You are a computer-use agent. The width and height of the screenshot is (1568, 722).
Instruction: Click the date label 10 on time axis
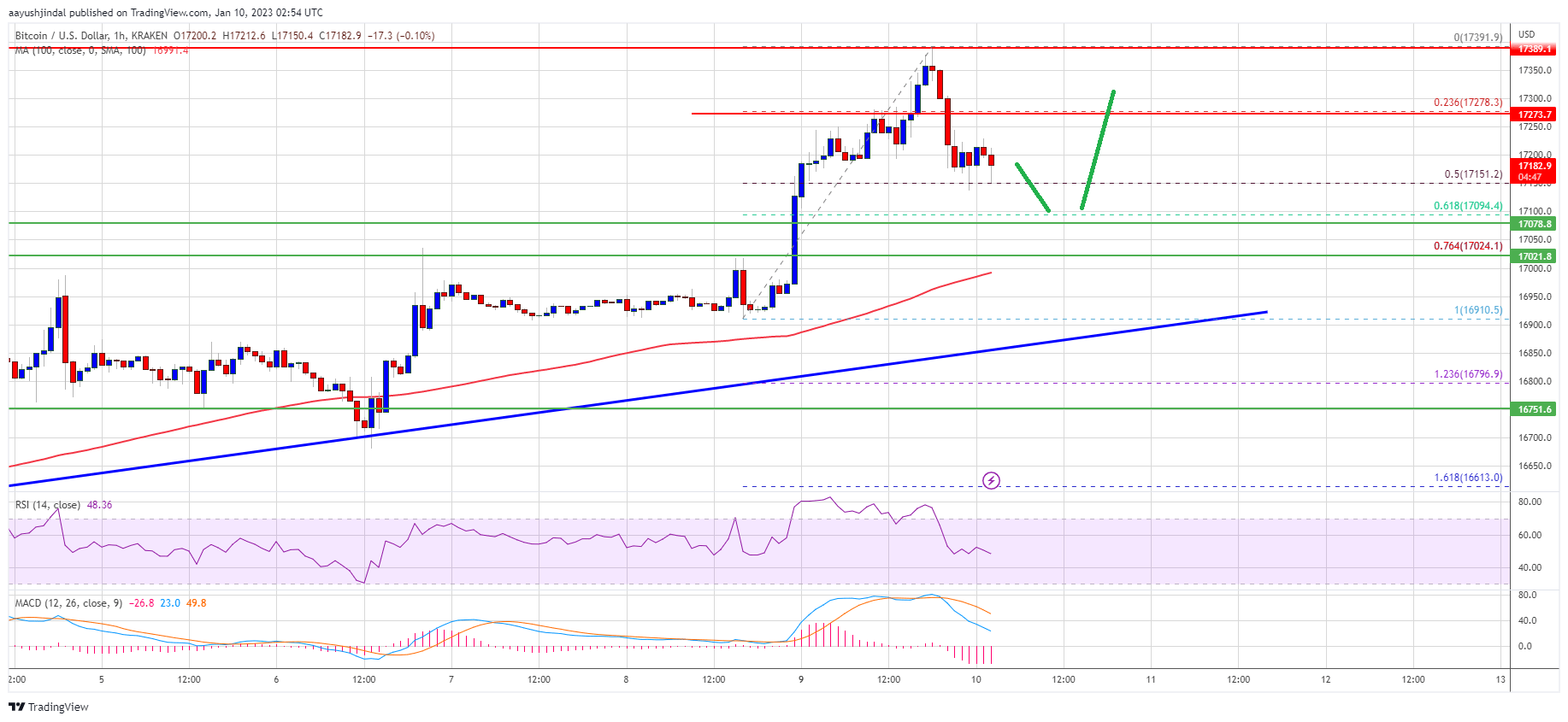pos(976,679)
